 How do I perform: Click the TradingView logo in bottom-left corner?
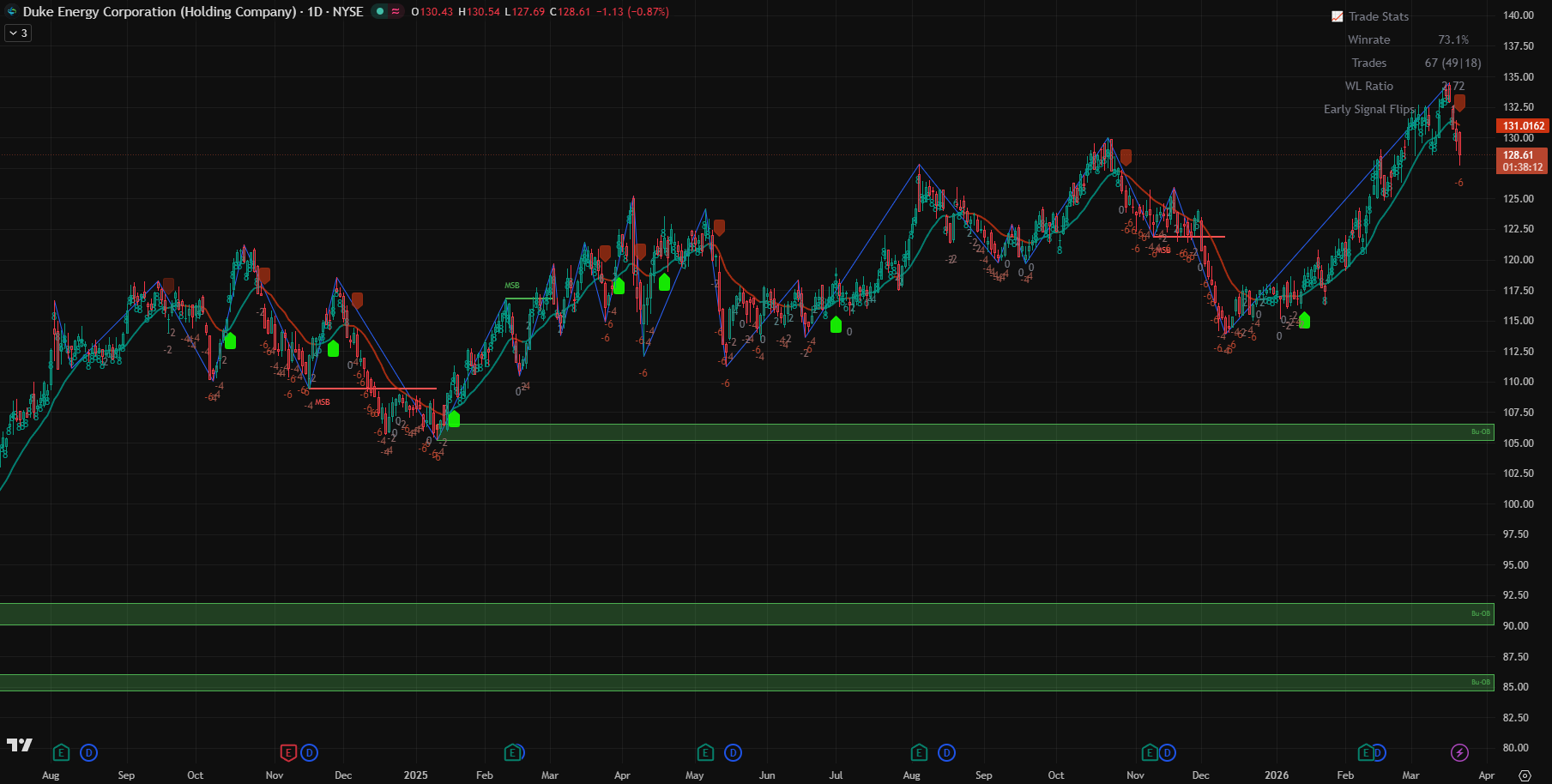coord(19,745)
